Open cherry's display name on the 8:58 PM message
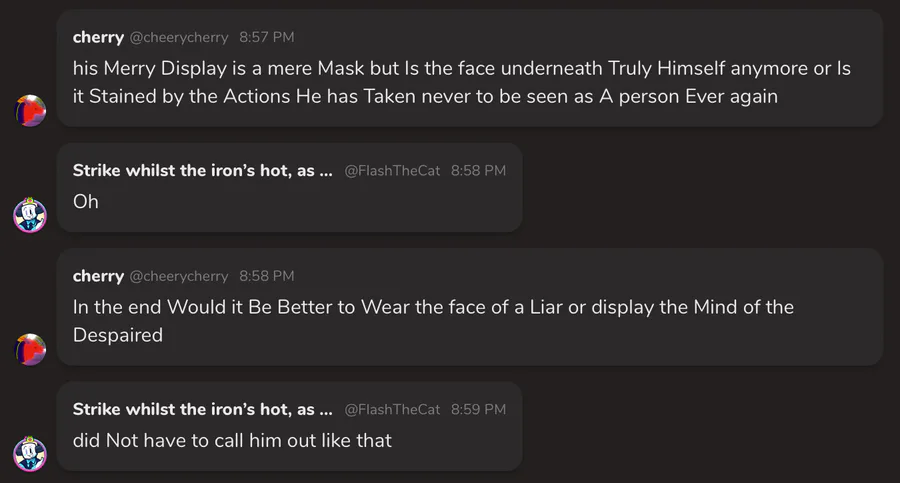Screen dimensions: 900x483 [x=98, y=276]
